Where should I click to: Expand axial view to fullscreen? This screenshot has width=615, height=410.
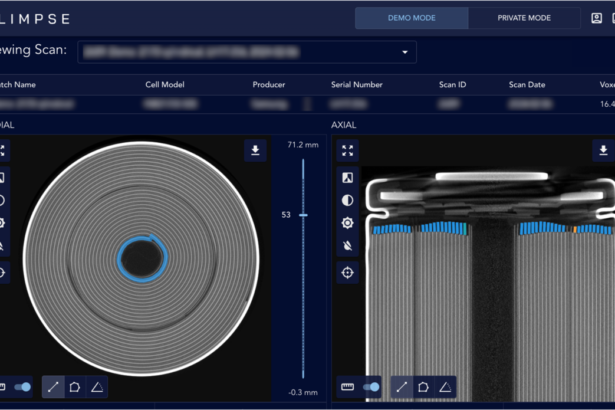tap(347, 151)
